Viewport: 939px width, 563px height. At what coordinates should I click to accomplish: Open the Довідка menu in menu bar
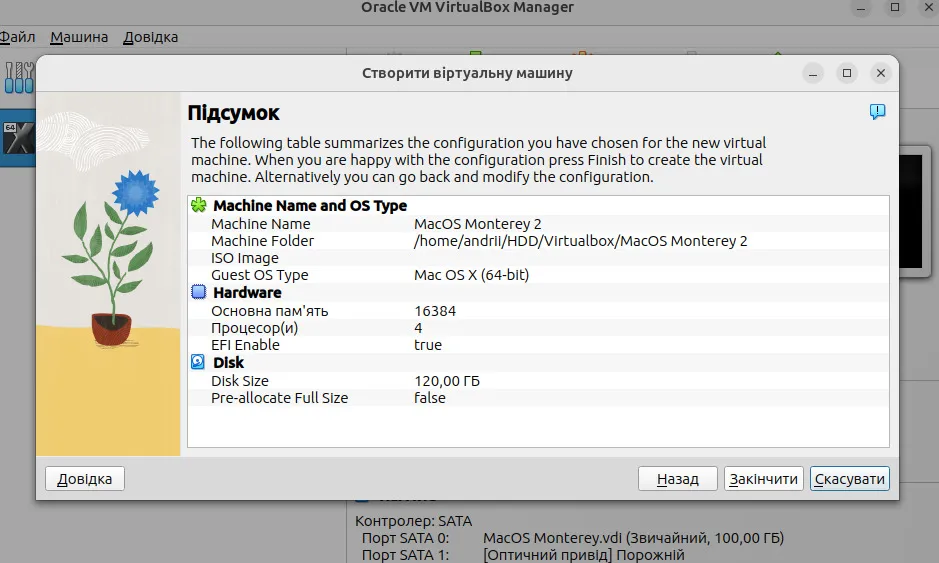click(150, 37)
